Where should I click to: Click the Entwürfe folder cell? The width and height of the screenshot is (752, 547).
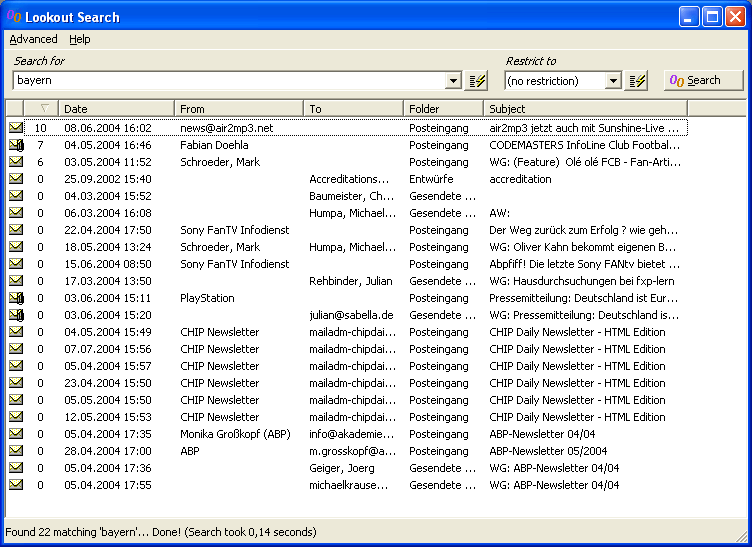(x=431, y=179)
